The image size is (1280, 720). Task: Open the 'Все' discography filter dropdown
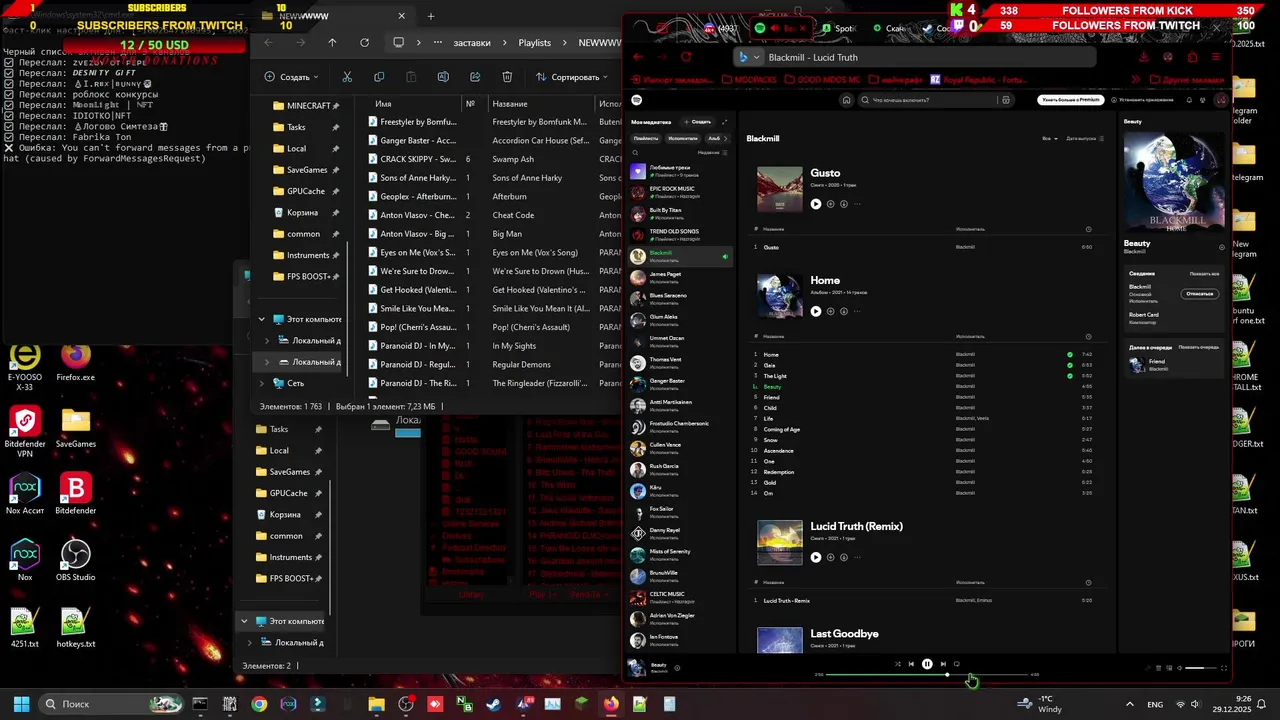pyautogui.click(x=1050, y=139)
